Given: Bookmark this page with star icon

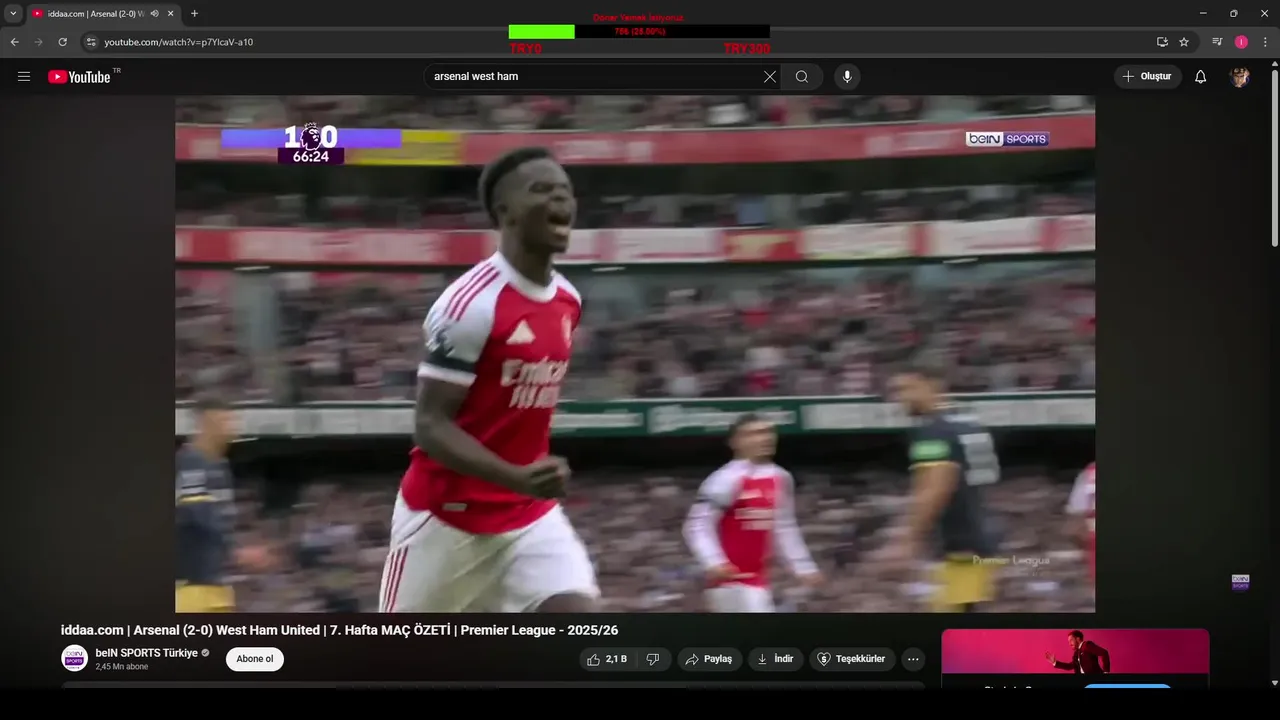Looking at the screenshot, I should pos(1184,42).
